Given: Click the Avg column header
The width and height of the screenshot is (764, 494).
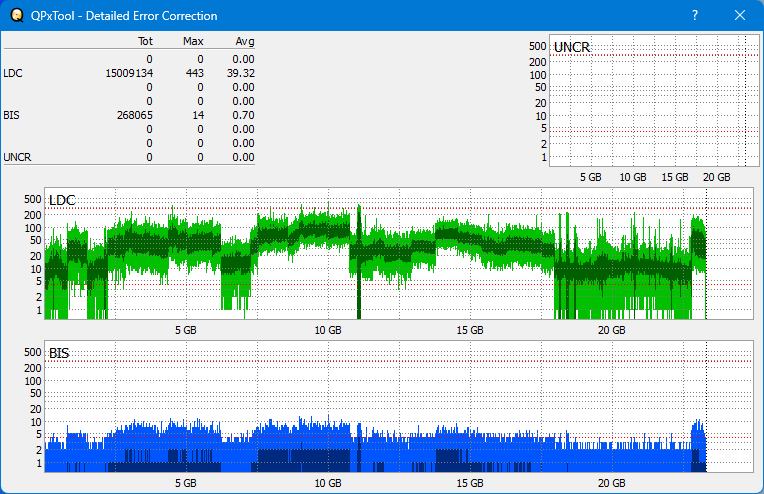Looking at the screenshot, I should pos(245,41).
